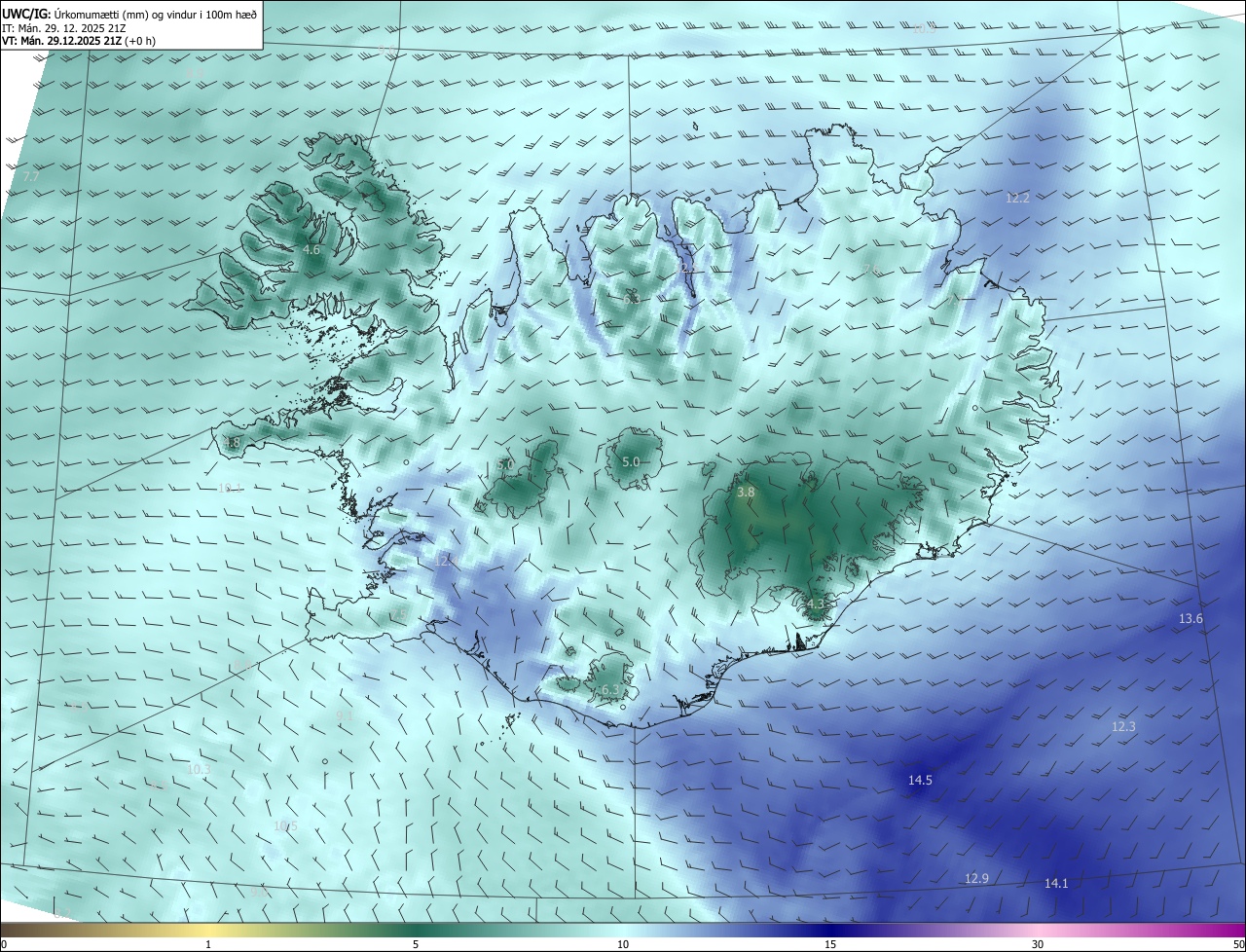Image resolution: width=1246 pixels, height=952 pixels.
Task: Click the 7.7 value at the northwest edge
Action: pos(31,177)
